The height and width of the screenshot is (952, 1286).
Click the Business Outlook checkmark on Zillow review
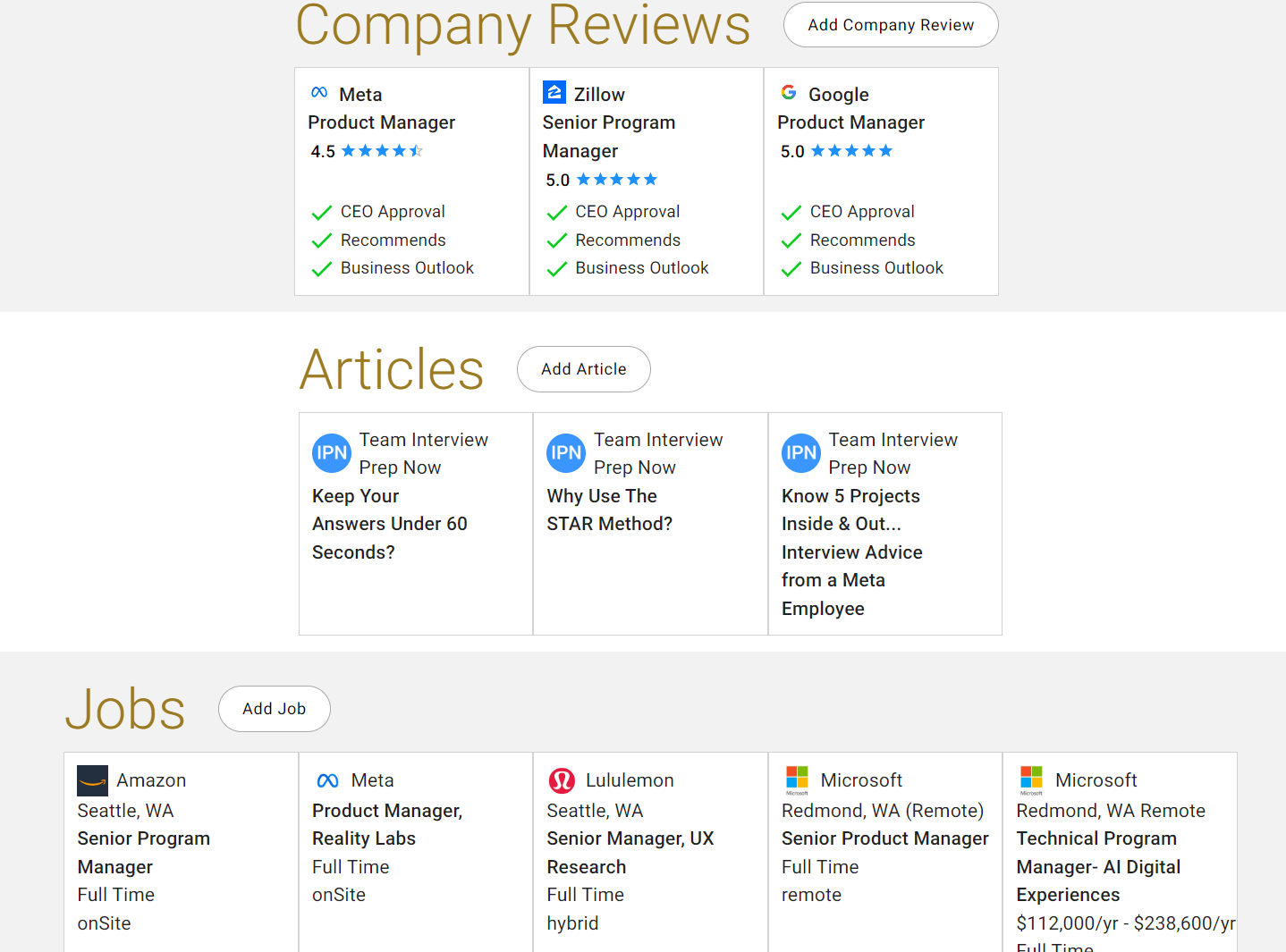click(557, 269)
